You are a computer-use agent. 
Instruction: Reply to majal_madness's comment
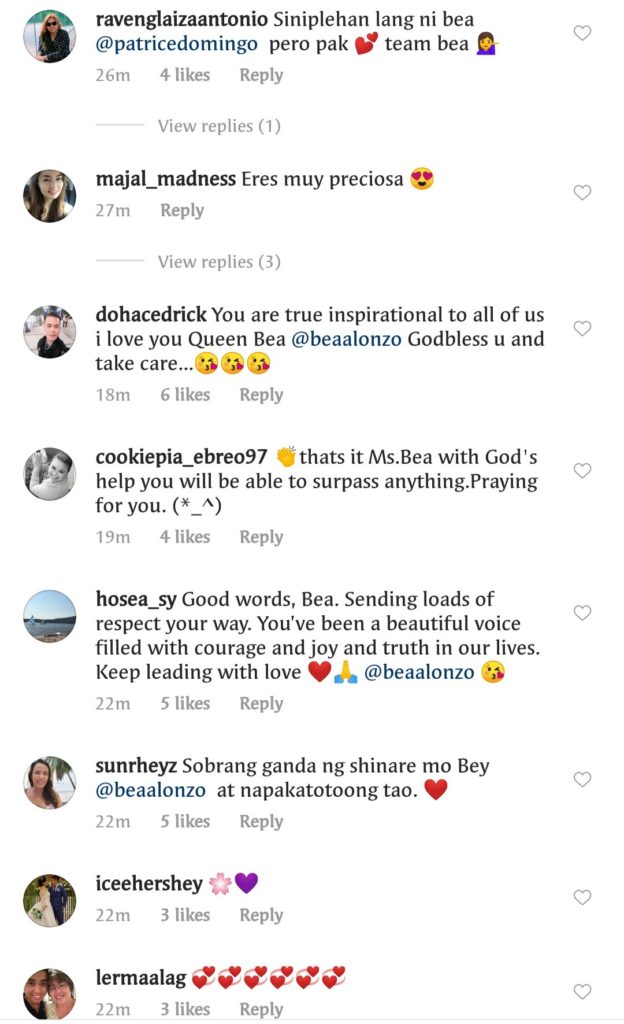tap(182, 211)
